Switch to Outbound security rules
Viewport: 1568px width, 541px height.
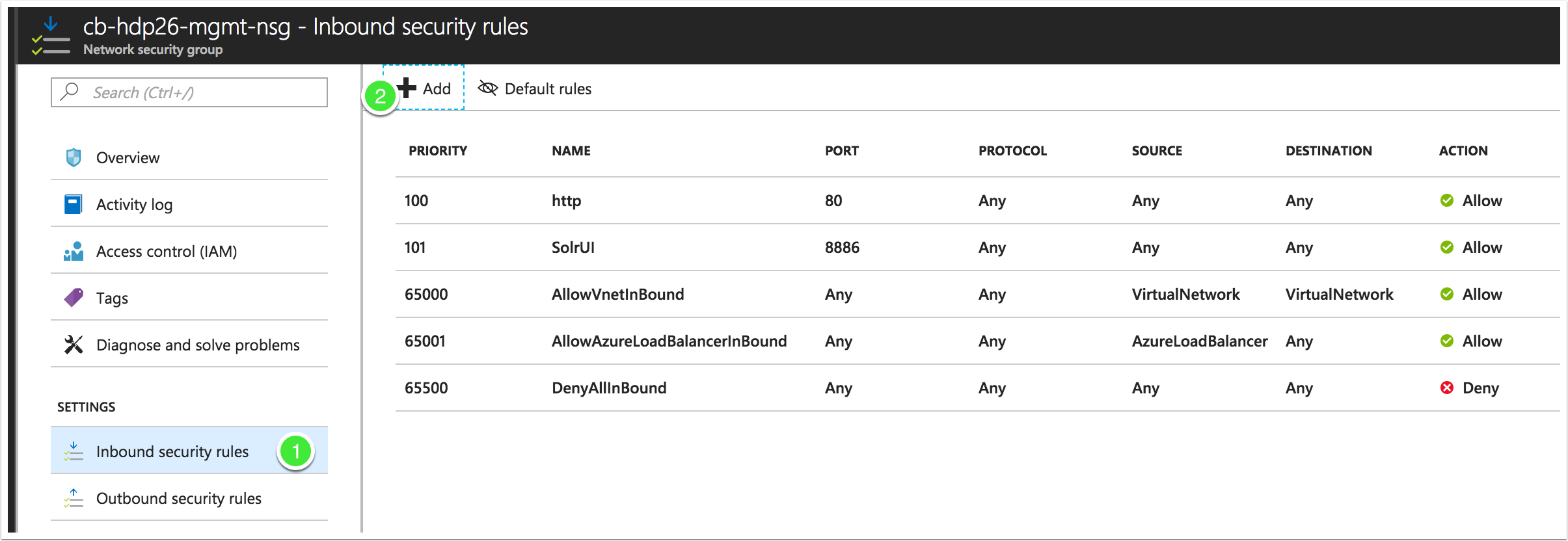pos(178,497)
